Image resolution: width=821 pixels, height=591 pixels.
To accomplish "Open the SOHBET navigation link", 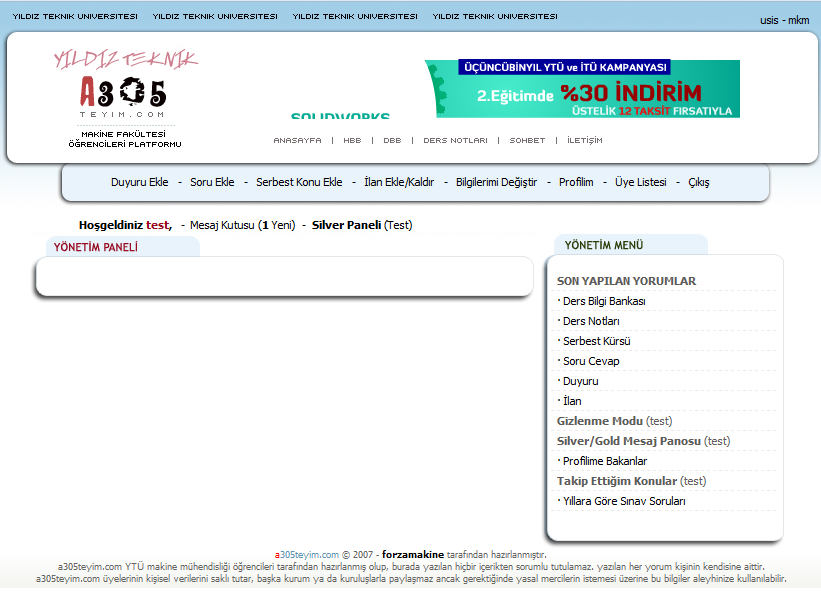I will click(x=527, y=140).
